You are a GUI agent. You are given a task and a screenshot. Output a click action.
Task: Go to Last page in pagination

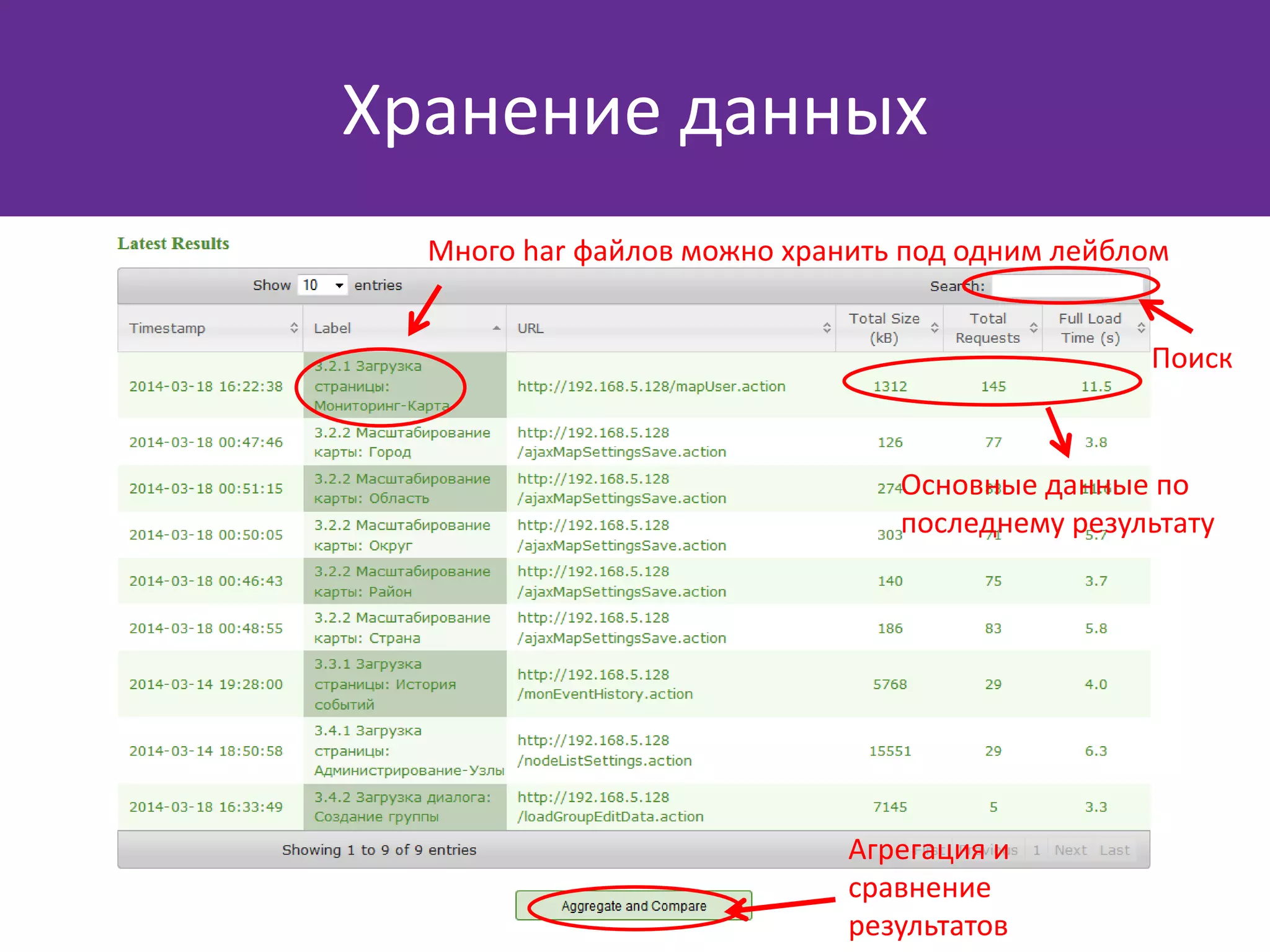click(1114, 850)
